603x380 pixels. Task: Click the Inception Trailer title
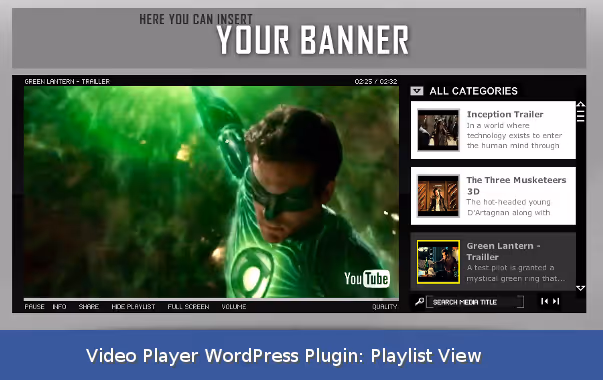coord(505,114)
